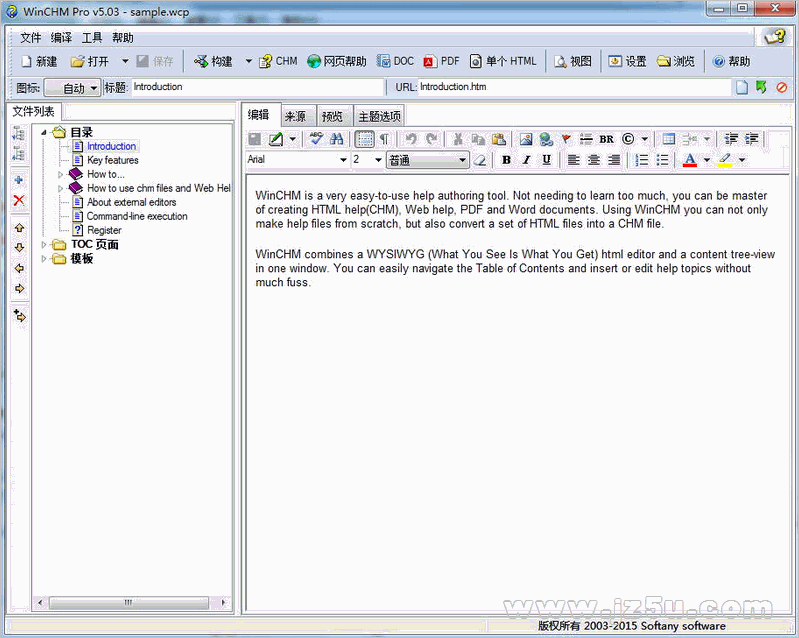
Task: Toggle underline formatting
Action: (546, 160)
